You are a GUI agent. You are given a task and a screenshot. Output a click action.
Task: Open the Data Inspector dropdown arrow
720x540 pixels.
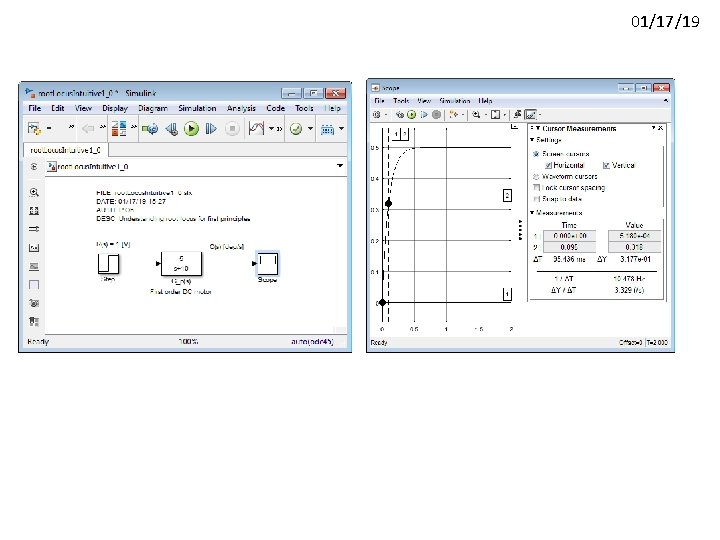tap(271, 129)
